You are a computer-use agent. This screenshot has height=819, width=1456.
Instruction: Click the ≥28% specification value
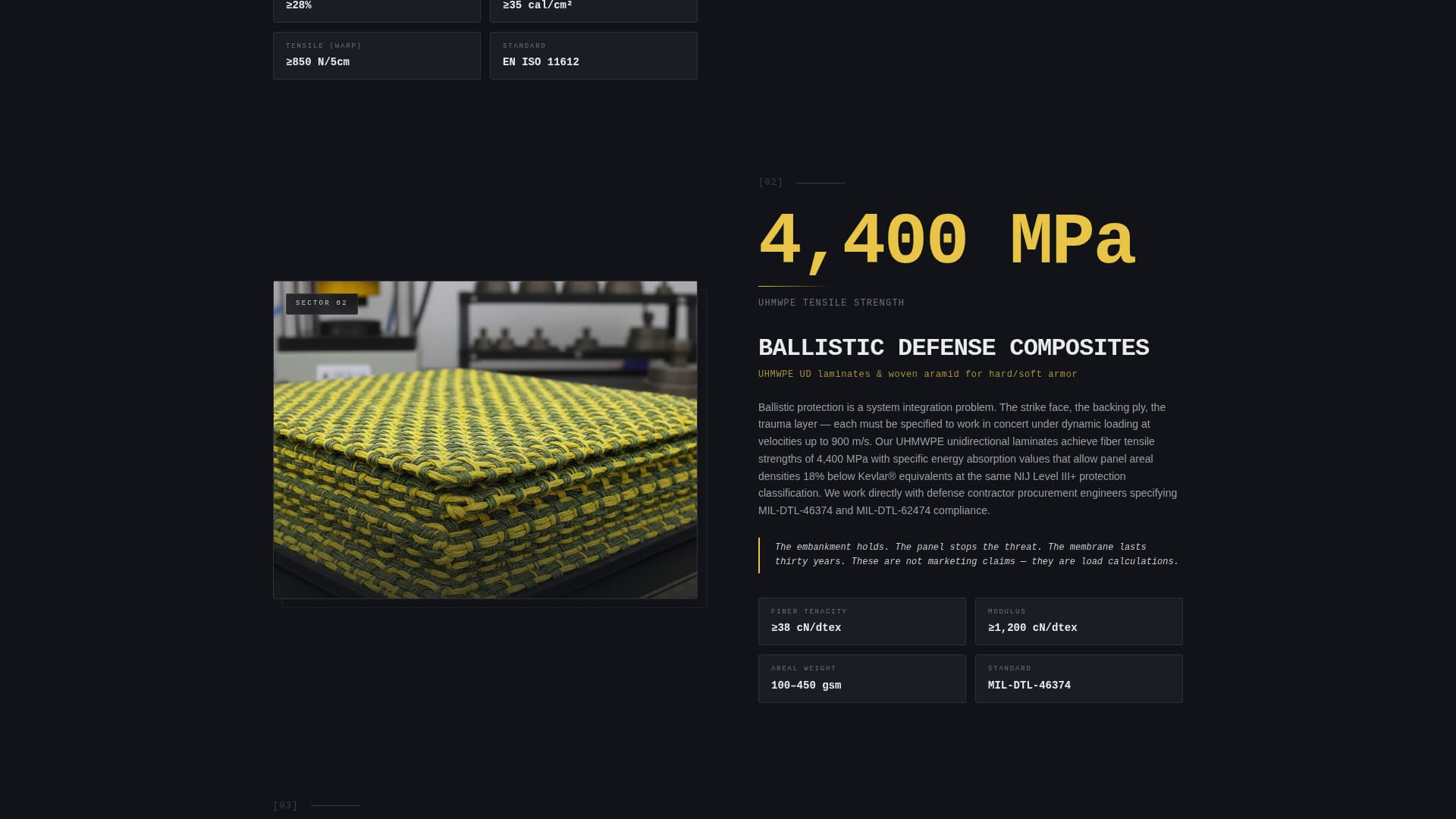299,5
